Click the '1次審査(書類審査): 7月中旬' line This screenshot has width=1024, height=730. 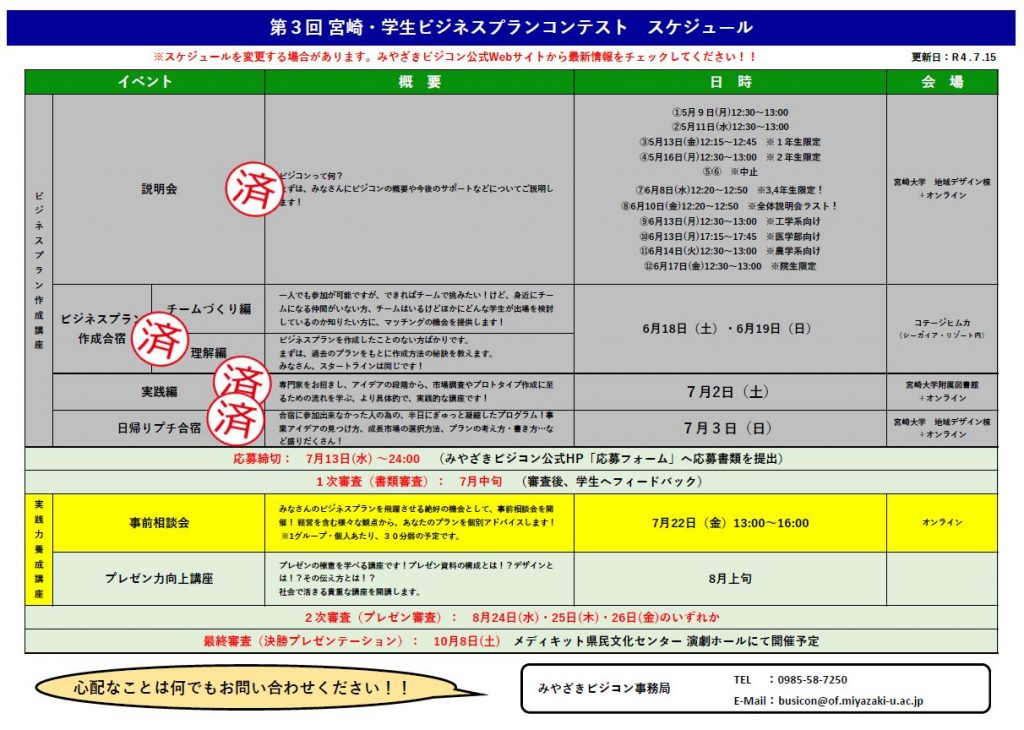(409, 482)
